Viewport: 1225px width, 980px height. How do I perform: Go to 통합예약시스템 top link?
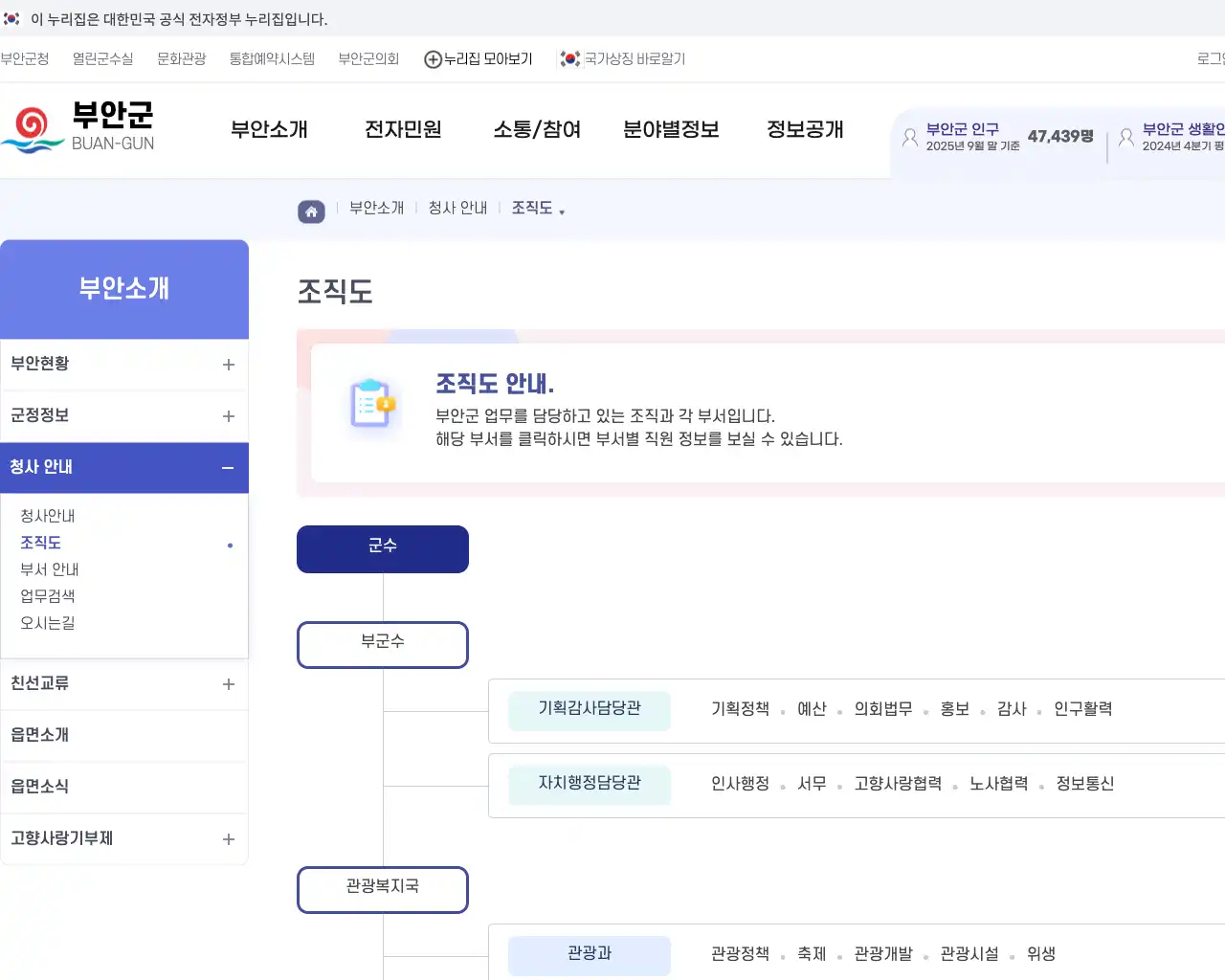(272, 59)
